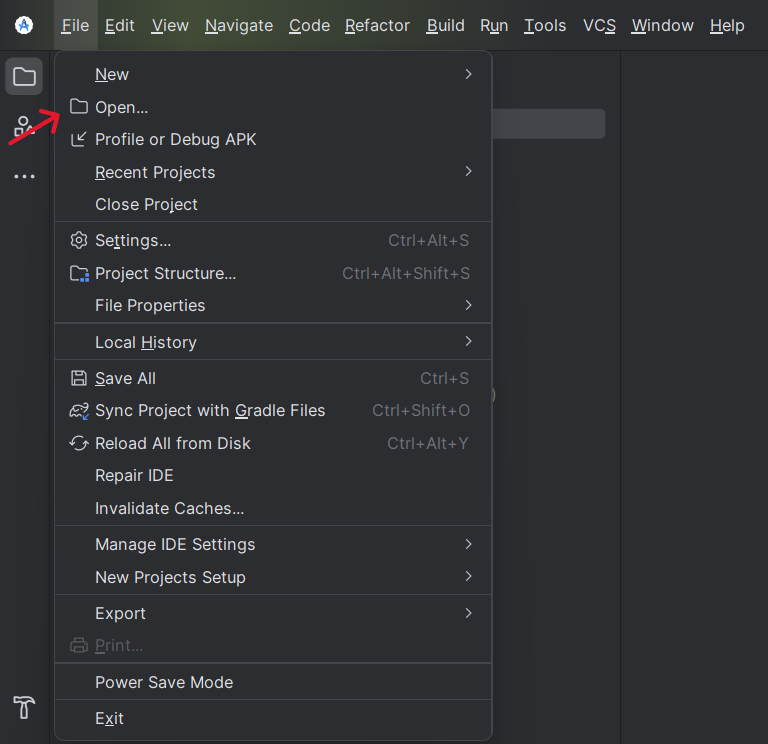Expand Local History submenu
This screenshot has height=744, width=768.
pyautogui.click(x=273, y=342)
